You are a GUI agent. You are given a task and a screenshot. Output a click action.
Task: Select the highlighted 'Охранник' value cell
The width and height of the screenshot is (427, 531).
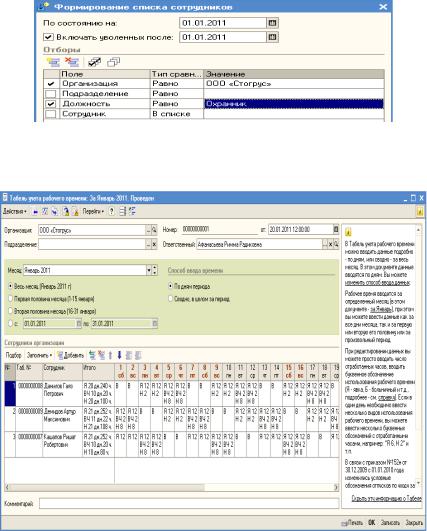[294, 104]
